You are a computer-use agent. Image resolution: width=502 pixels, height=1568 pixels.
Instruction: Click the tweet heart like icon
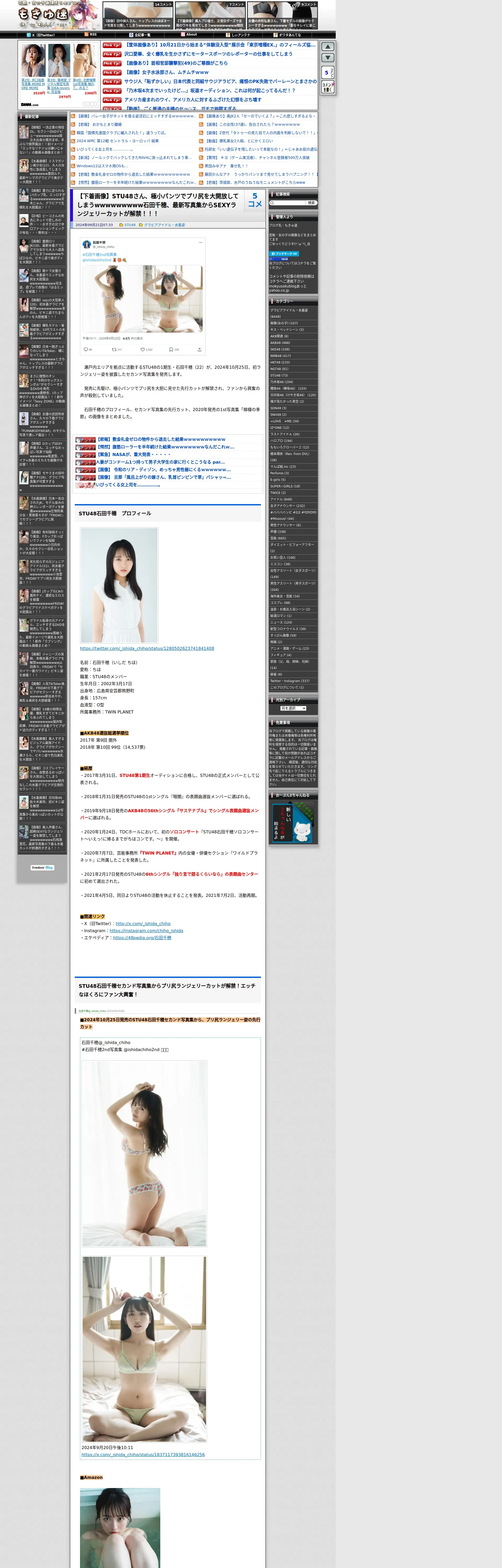(142, 349)
